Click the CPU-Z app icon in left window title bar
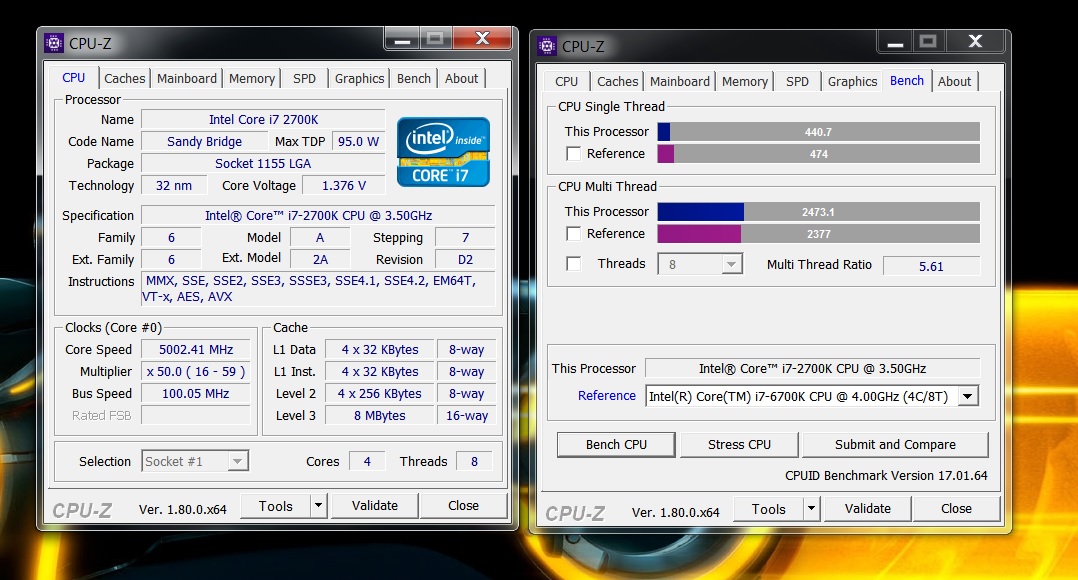 tap(54, 43)
